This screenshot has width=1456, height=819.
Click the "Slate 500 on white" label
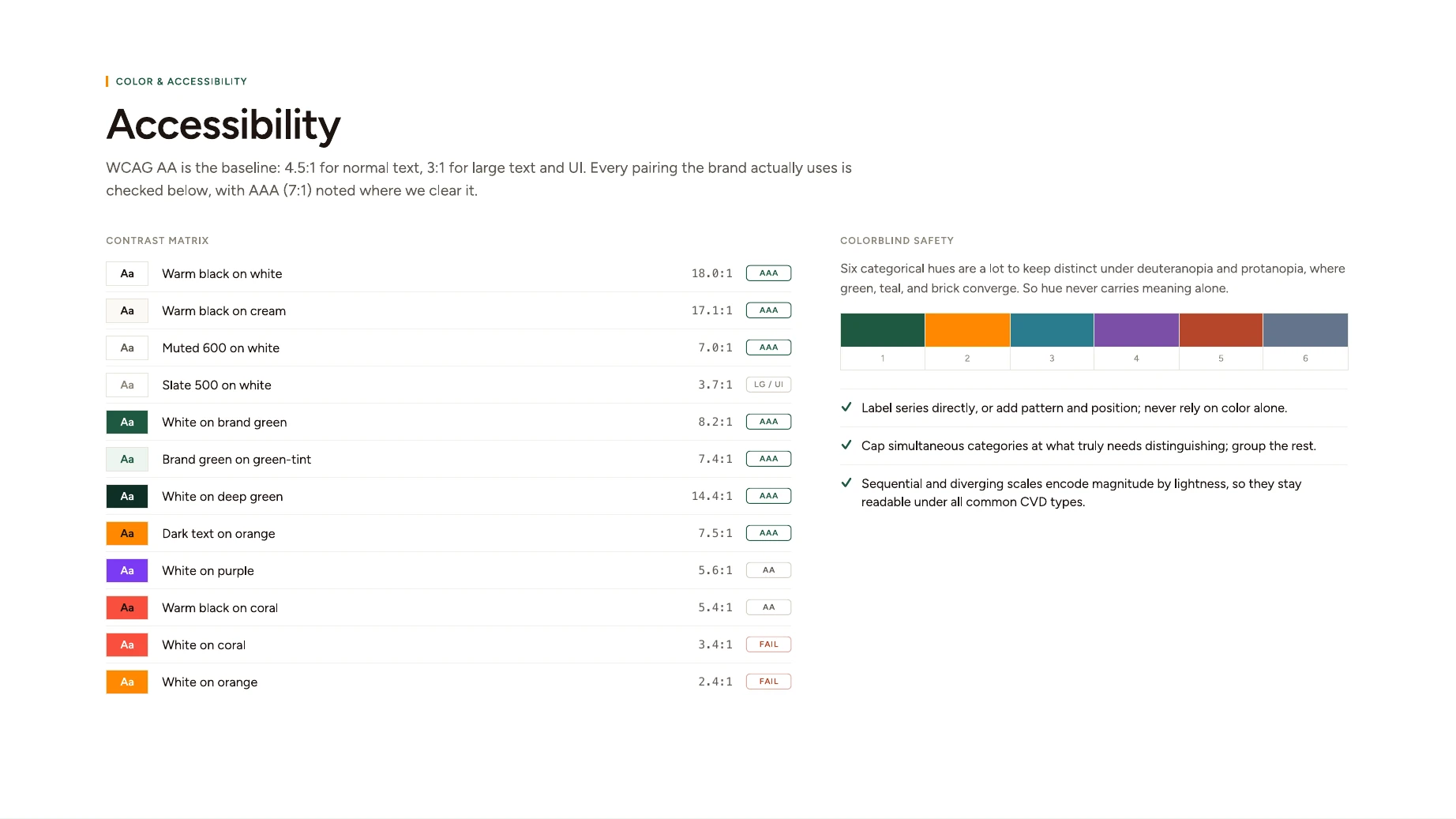click(x=216, y=385)
